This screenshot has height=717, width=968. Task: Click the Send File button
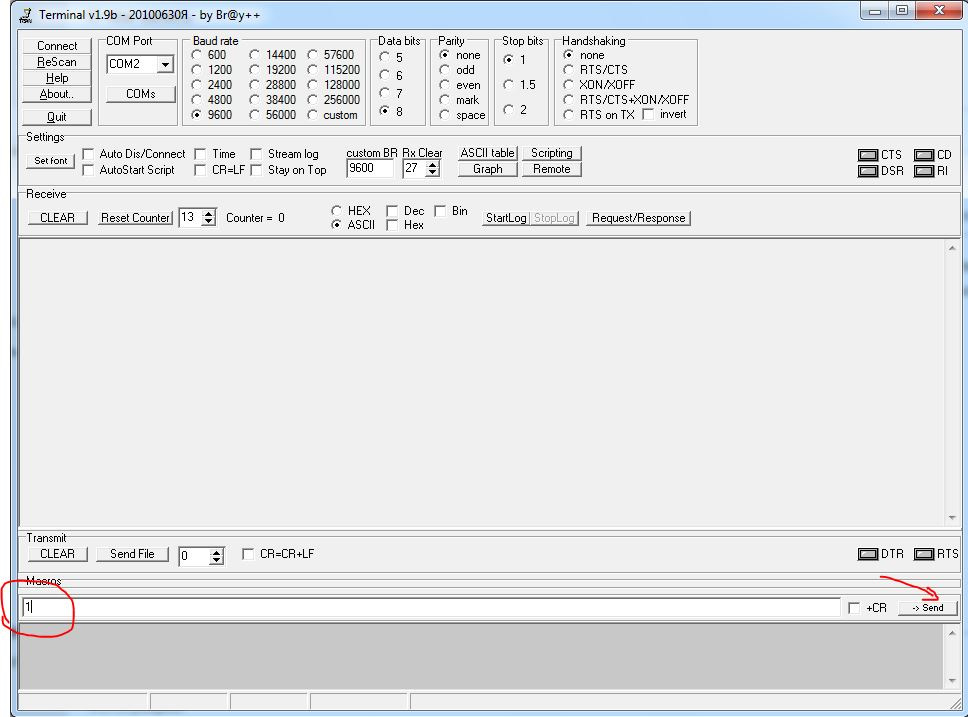(x=132, y=554)
